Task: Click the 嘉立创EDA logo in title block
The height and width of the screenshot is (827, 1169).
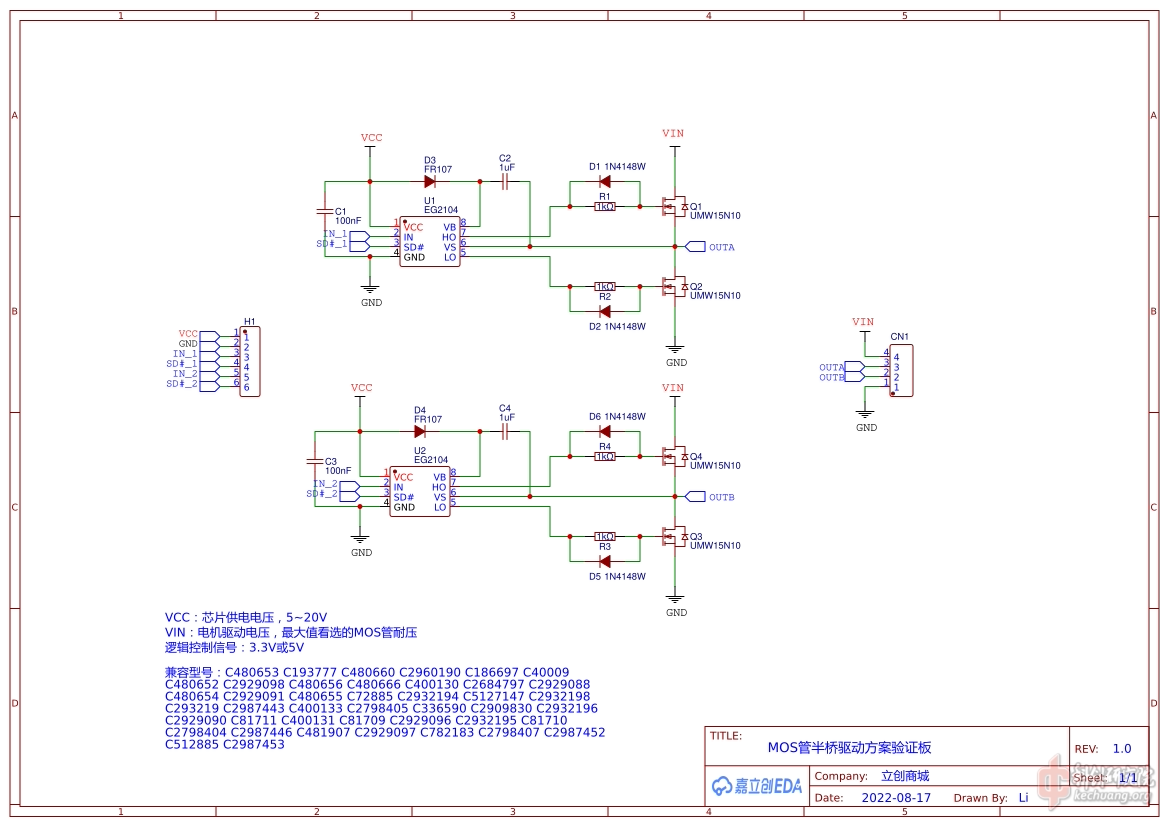Action: point(757,786)
